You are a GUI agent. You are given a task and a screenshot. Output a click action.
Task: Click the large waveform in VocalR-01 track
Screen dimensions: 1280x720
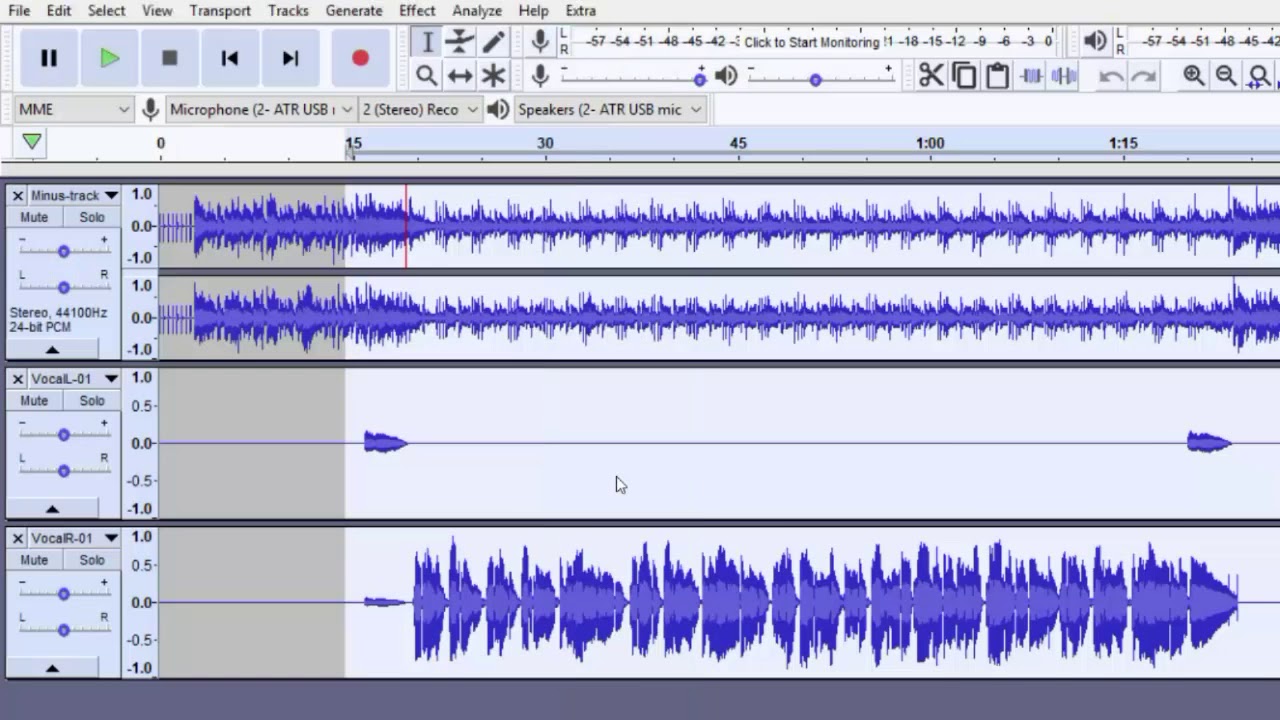tap(826, 602)
